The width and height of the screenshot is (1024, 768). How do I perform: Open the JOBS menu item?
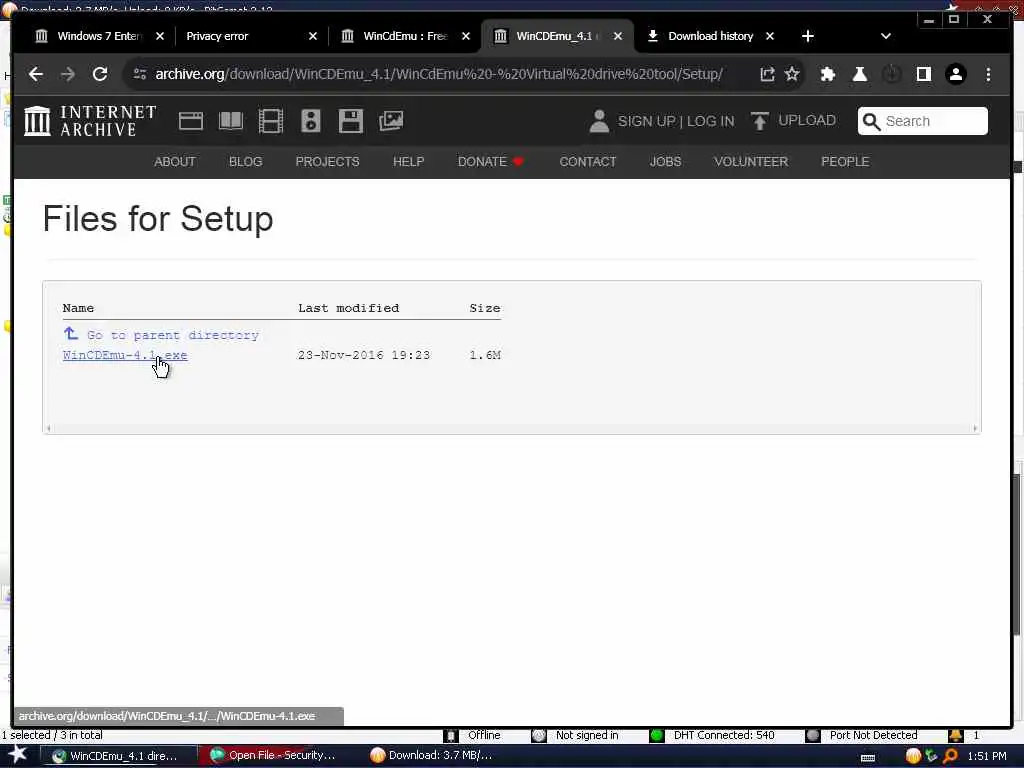[x=665, y=161]
